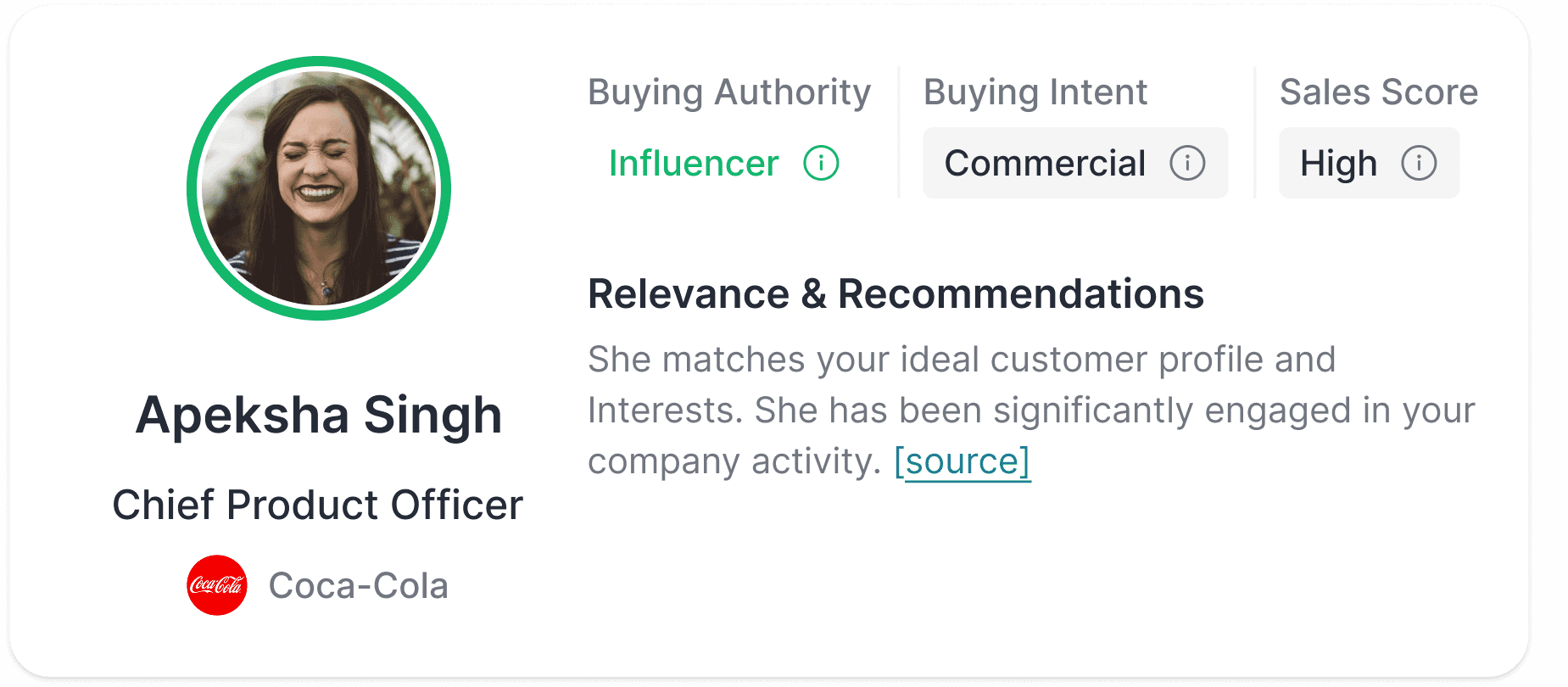Screen dimensions: 1568x687
Task: Click the Commercial intent badge text
Action: [1045, 163]
